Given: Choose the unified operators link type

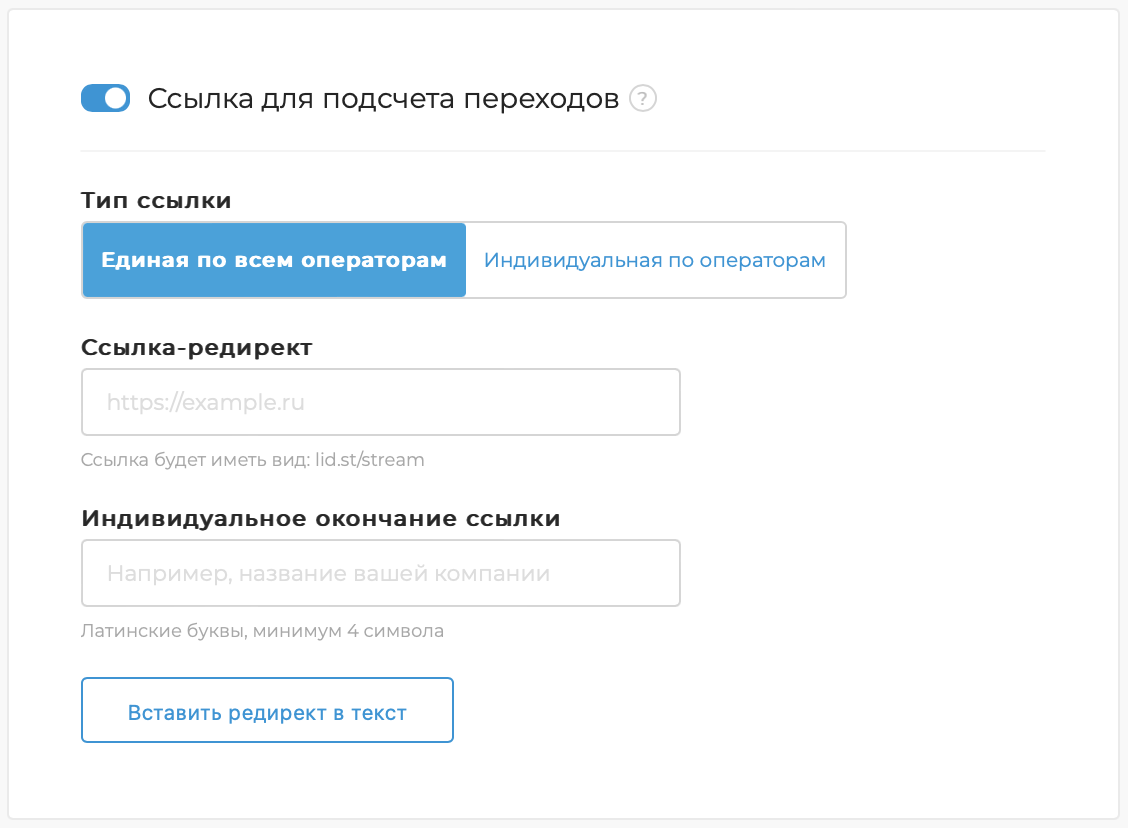Looking at the screenshot, I should click(274, 258).
